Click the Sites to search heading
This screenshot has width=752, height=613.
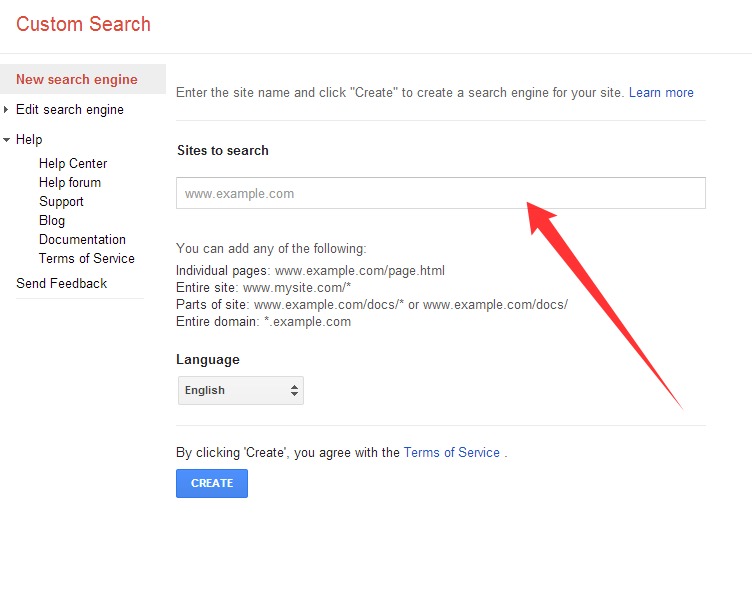click(223, 151)
